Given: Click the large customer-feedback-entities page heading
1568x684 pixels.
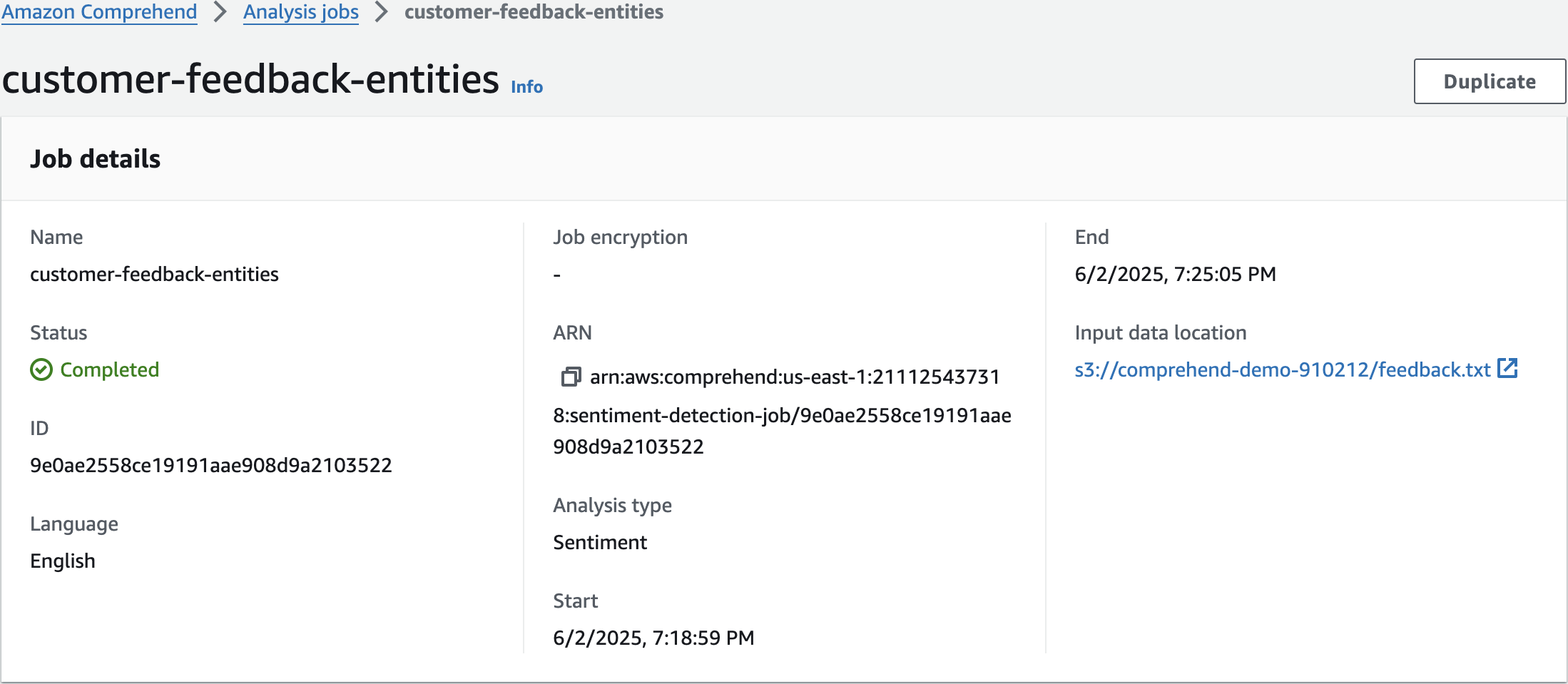Looking at the screenshot, I should pyautogui.click(x=250, y=78).
